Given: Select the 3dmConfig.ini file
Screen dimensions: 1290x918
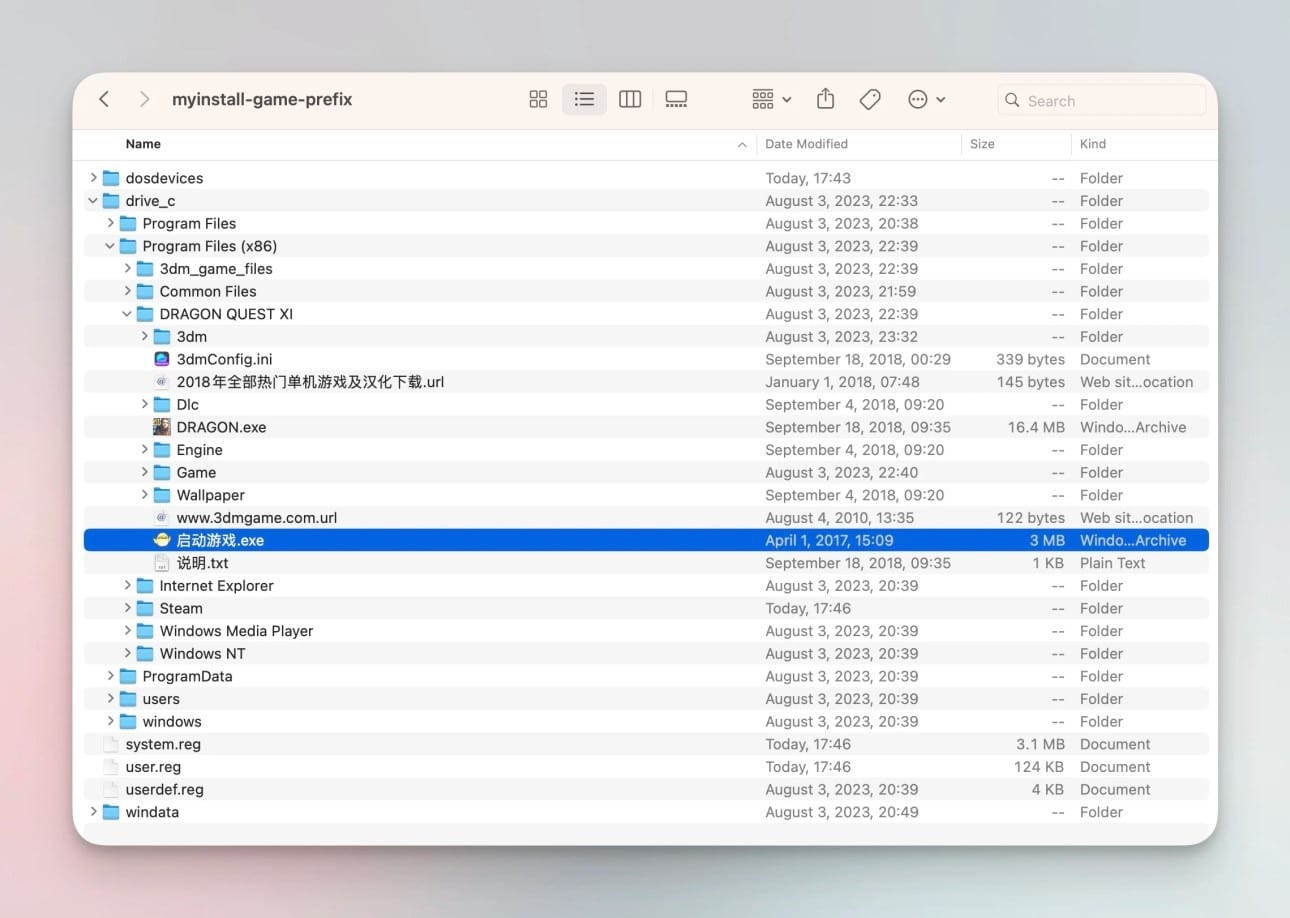Looking at the screenshot, I should (224, 359).
